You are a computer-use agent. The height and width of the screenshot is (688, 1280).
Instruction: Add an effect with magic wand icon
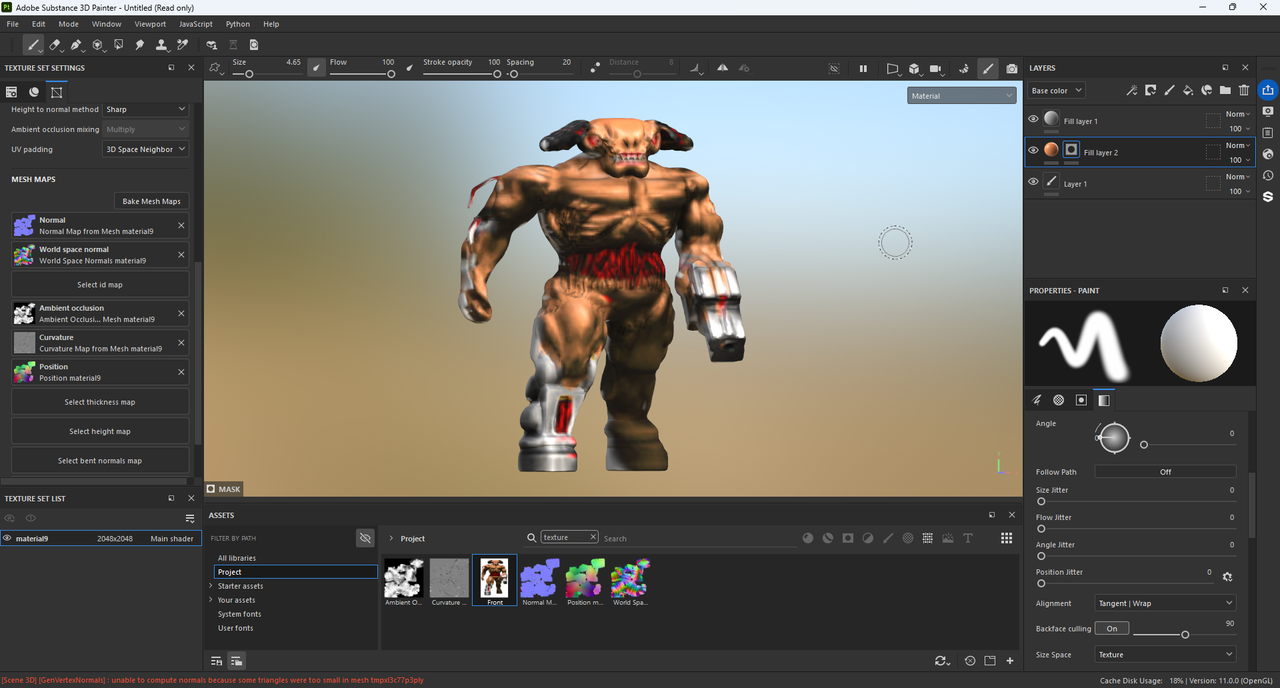pyautogui.click(x=1131, y=90)
